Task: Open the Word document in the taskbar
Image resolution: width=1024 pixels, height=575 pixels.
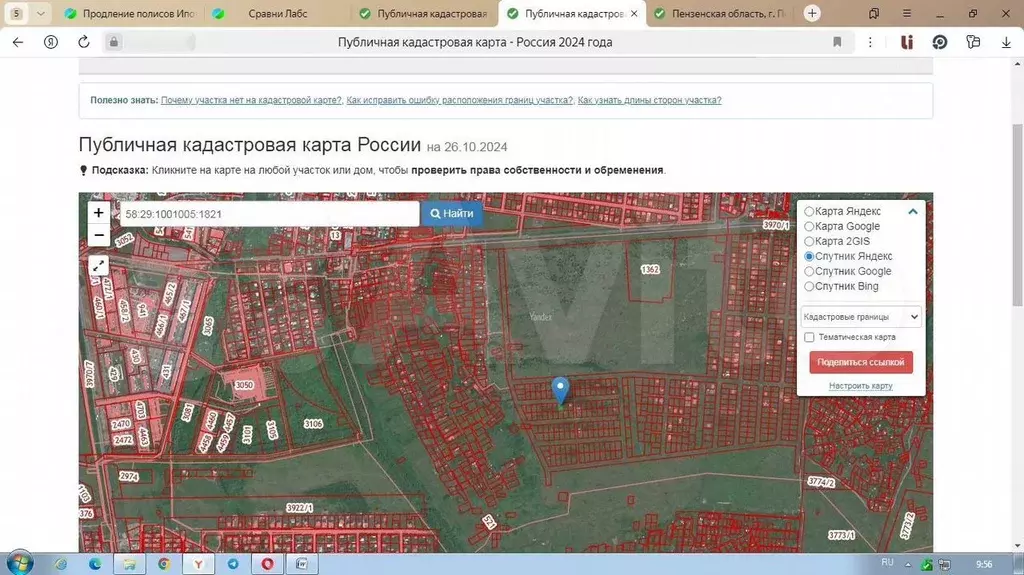Action: (x=302, y=564)
